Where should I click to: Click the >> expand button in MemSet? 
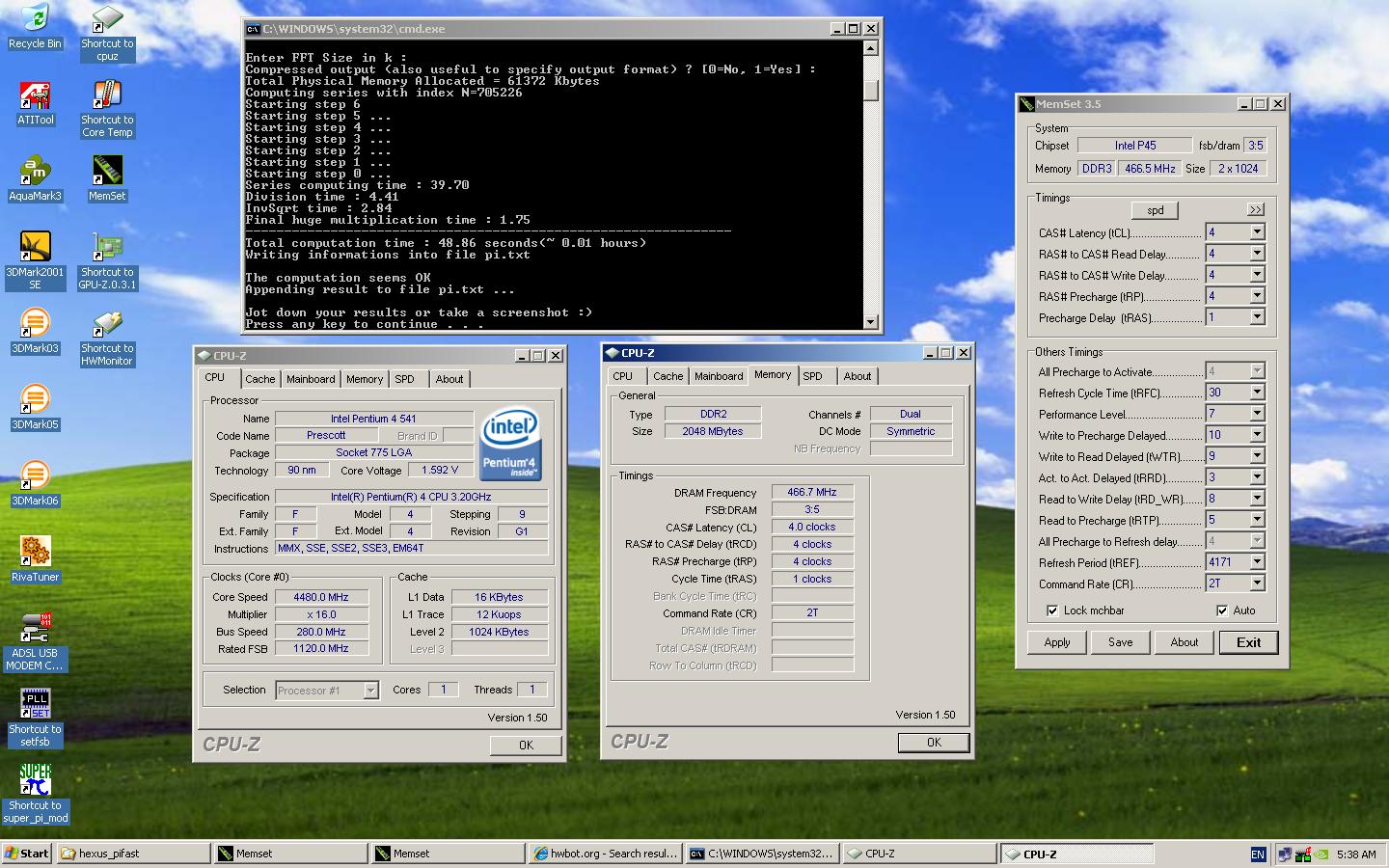point(1255,209)
